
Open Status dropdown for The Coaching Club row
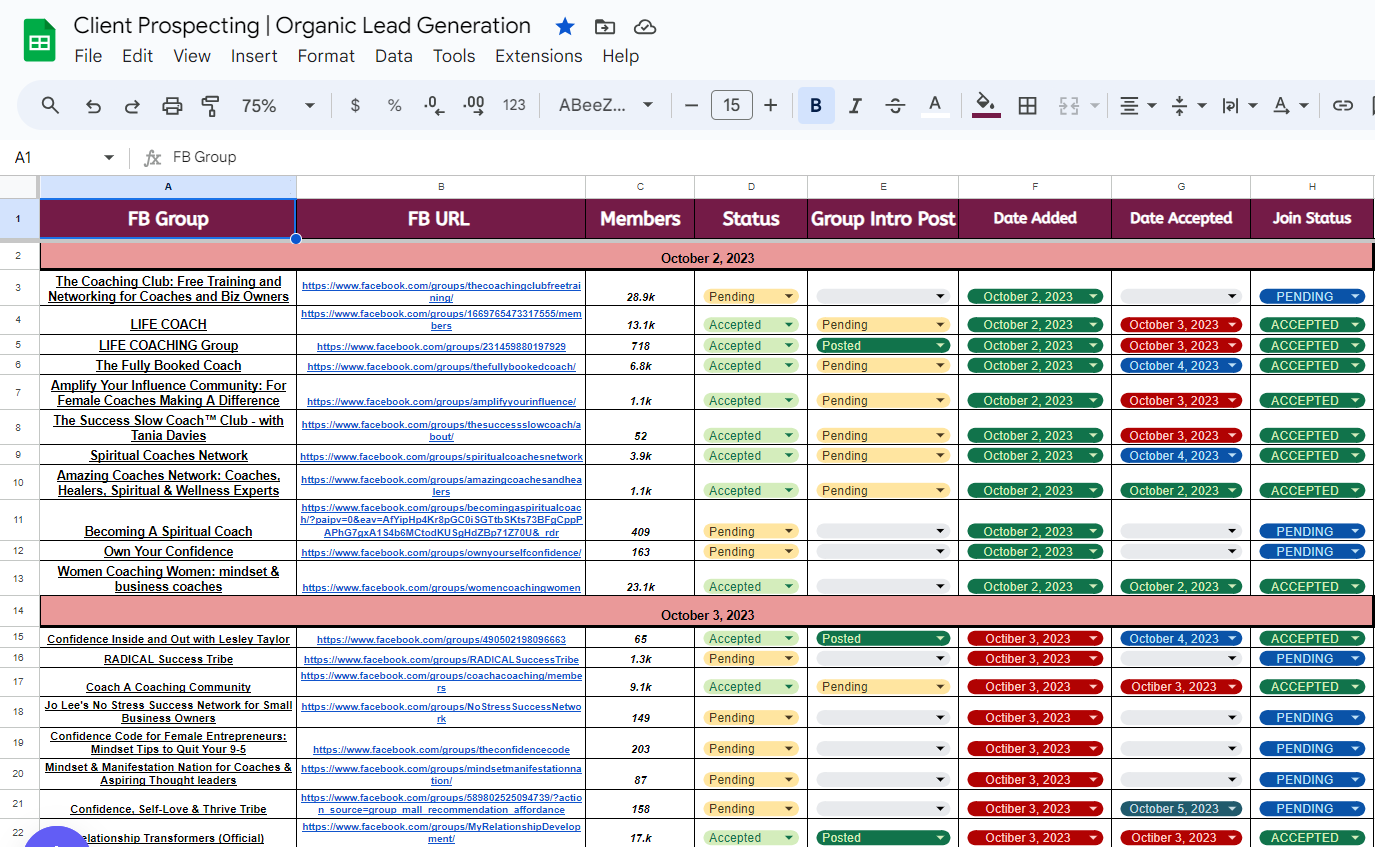click(751, 297)
